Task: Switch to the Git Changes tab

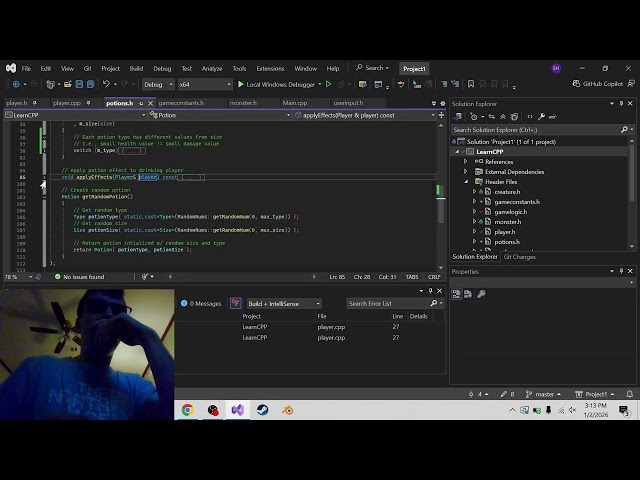Action: (520, 257)
